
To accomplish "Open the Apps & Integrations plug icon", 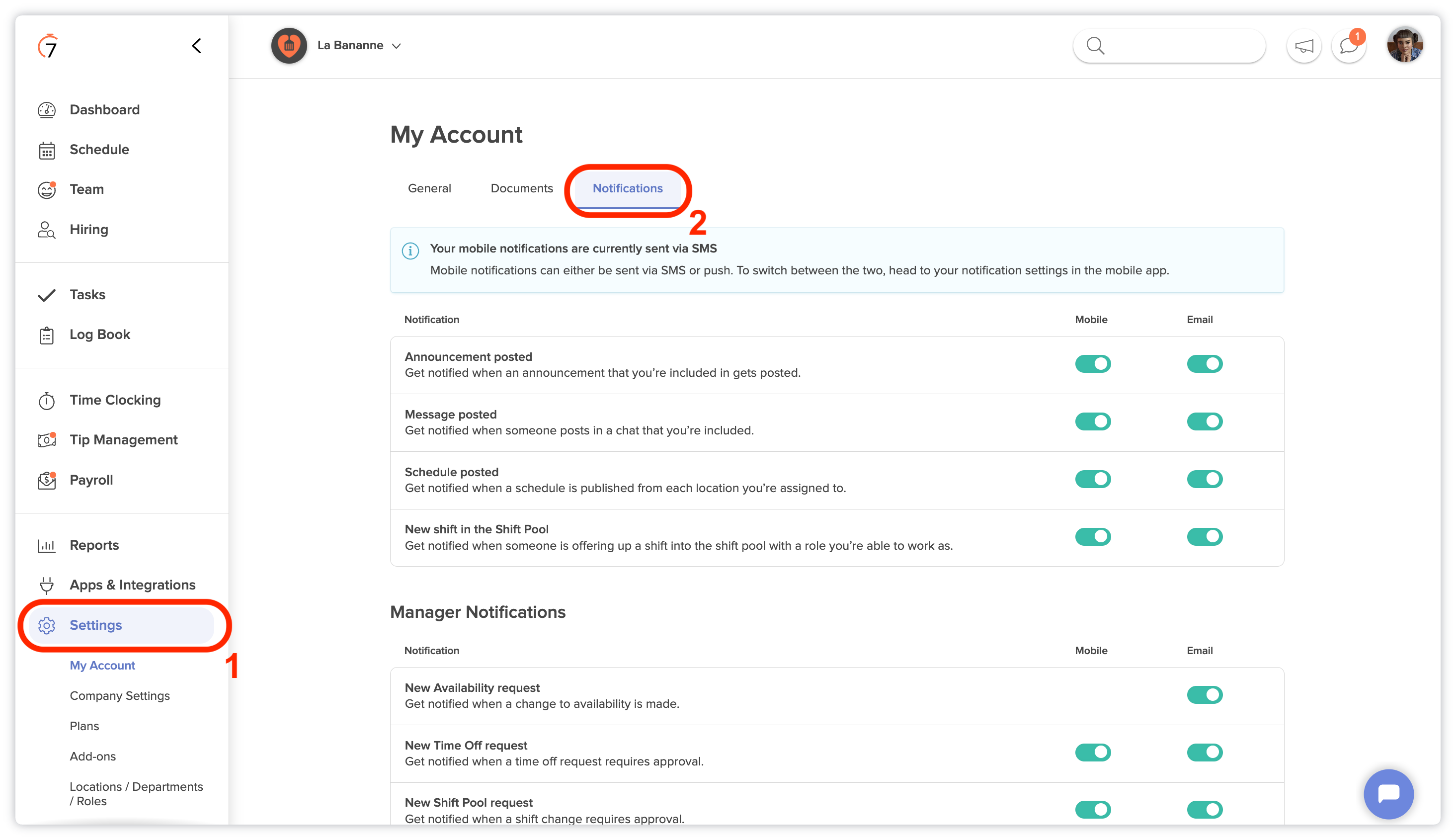I will (47, 585).
